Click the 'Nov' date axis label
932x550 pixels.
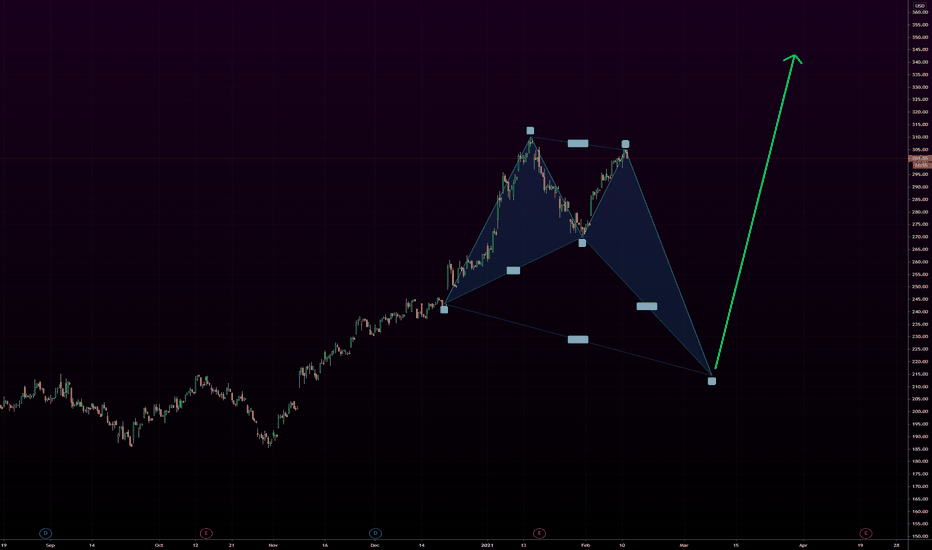[273, 545]
